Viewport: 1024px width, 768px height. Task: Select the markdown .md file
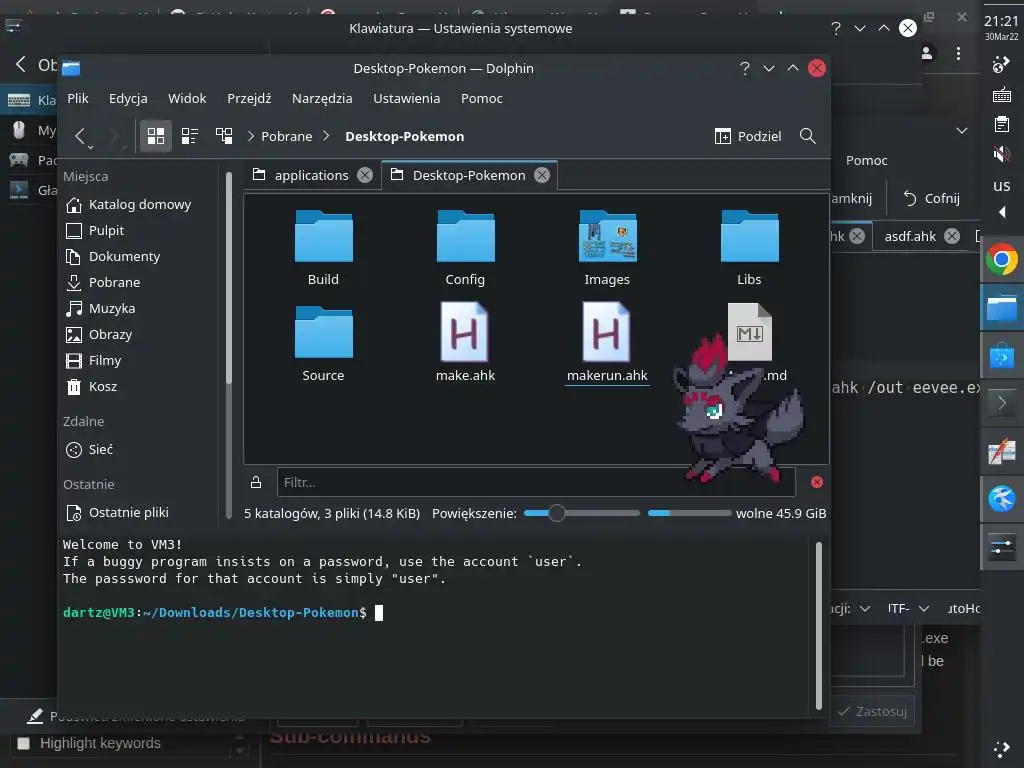click(750, 333)
